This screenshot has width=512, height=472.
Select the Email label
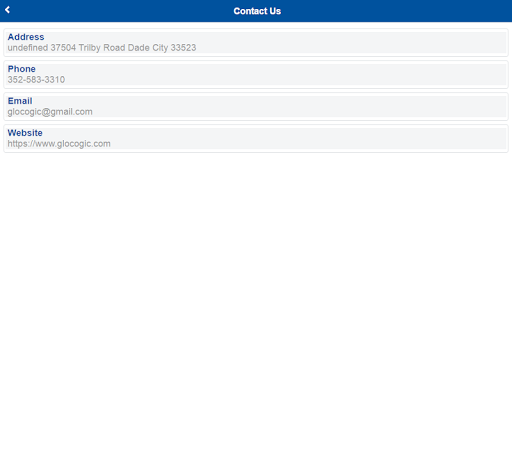(x=20, y=101)
